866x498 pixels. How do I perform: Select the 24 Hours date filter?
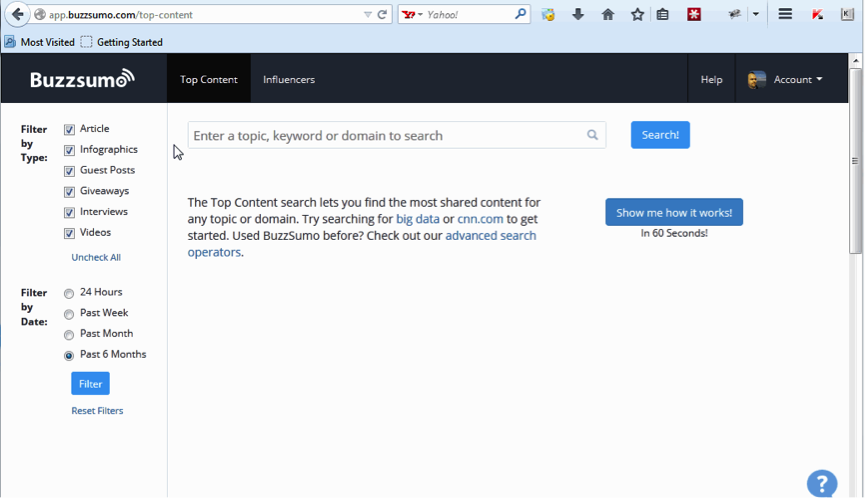69,293
